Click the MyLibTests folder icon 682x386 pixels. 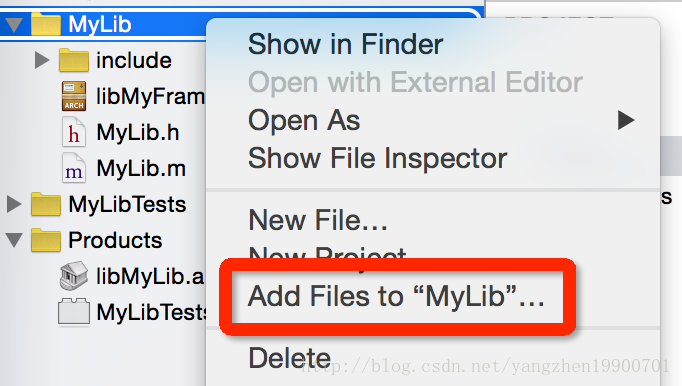point(46,204)
